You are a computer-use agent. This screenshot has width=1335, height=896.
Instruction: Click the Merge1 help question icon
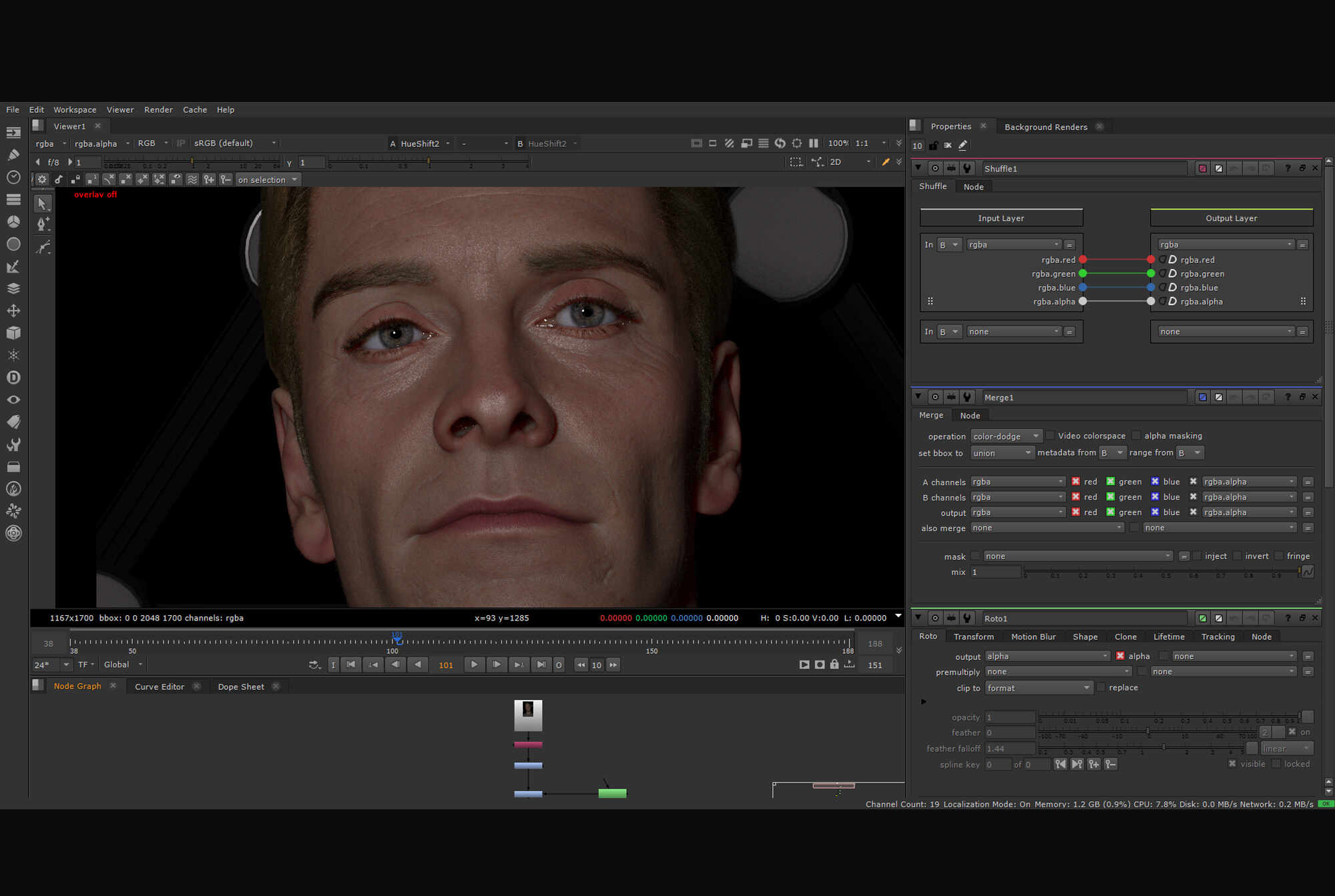[x=1288, y=397]
